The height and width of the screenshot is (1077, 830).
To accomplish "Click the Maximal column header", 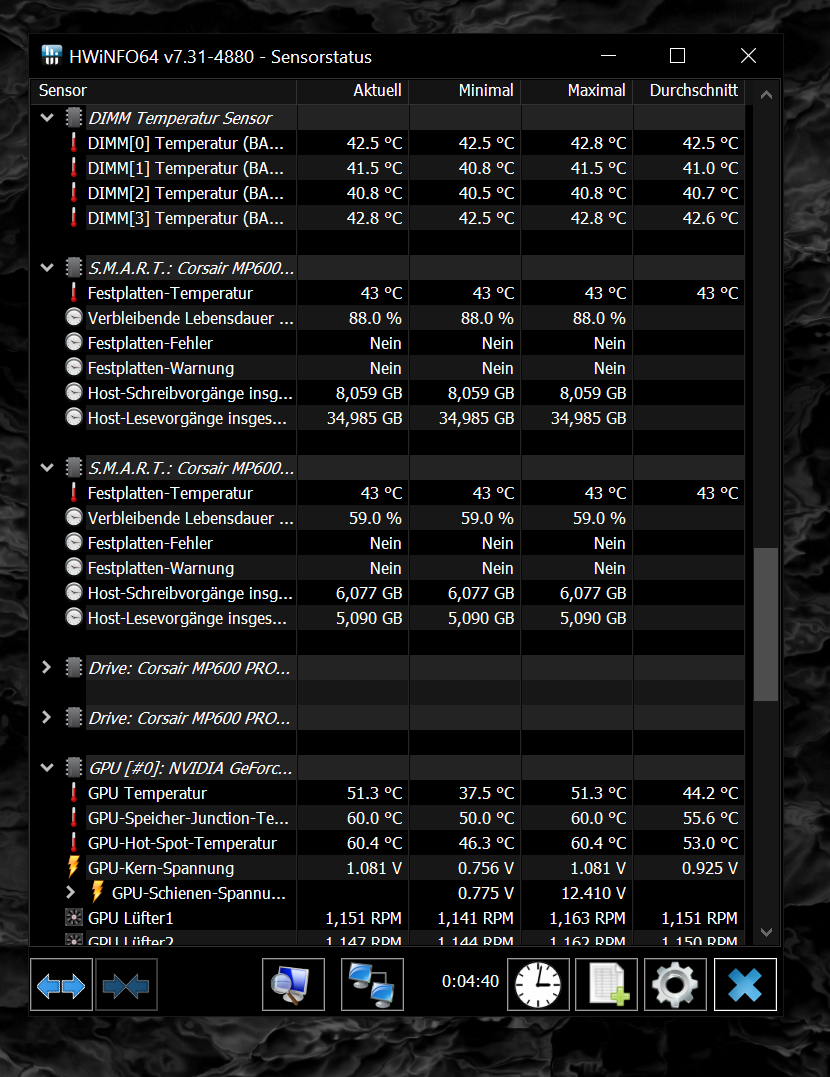I will (x=576, y=91).
